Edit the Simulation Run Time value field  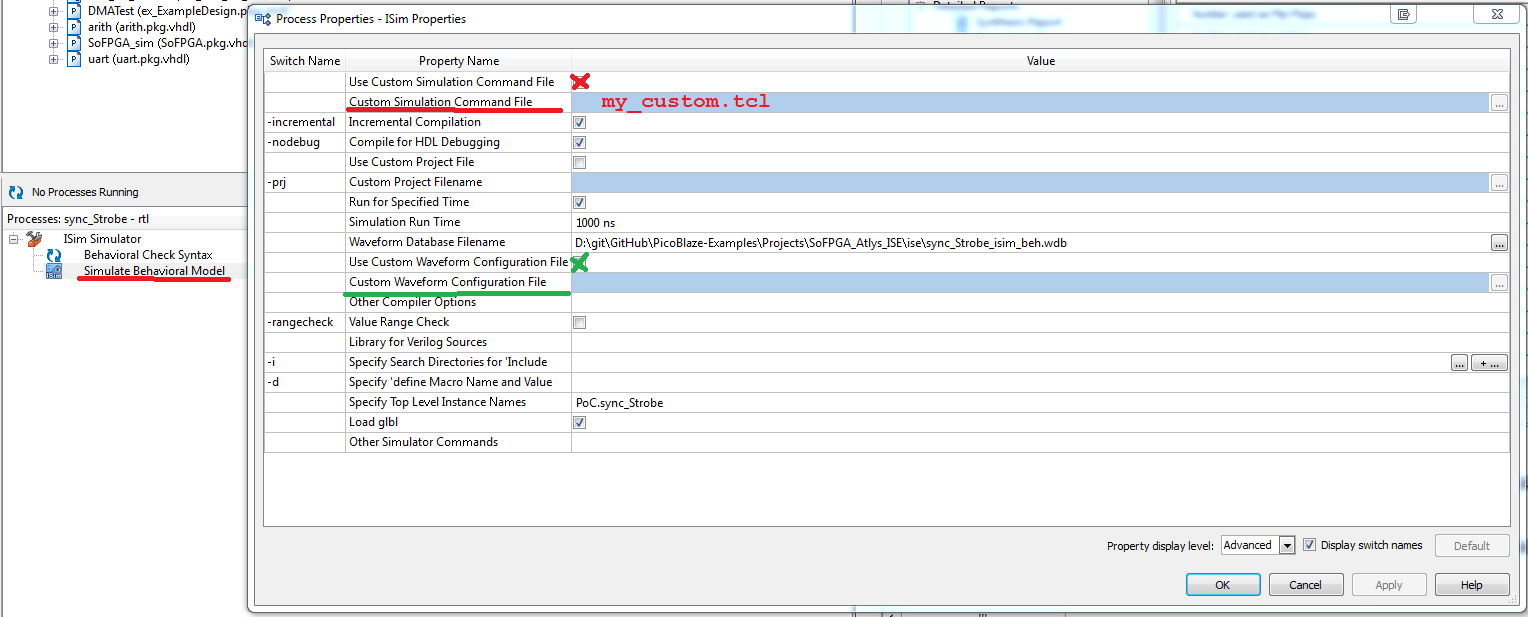click(x=1040, y=222)
